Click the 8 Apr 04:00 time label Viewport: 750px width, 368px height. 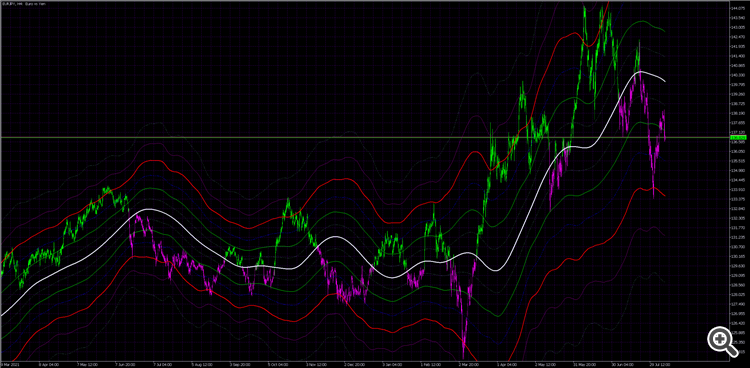49,364
